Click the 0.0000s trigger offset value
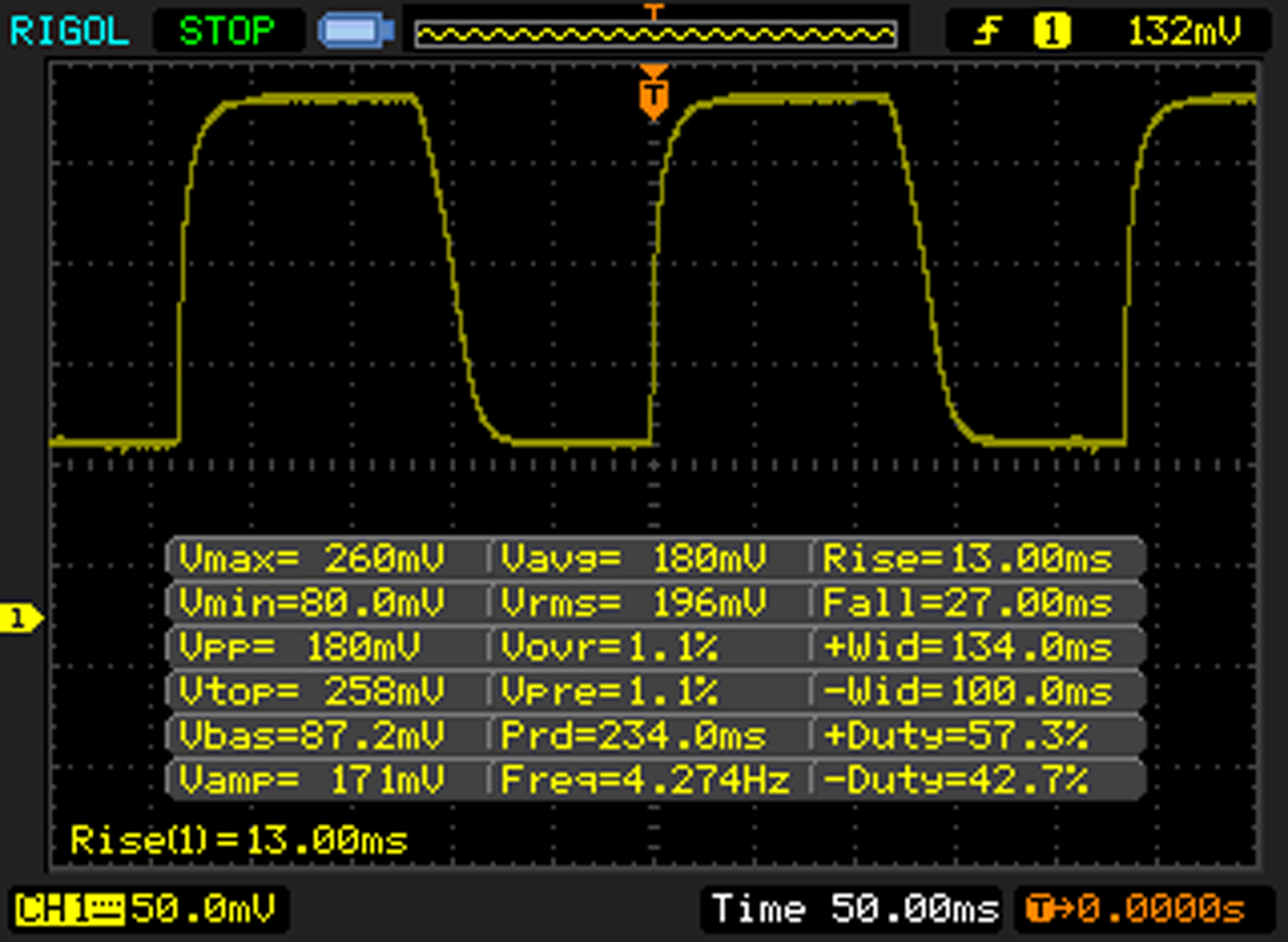The image size is (1288, 942). point(1161,910)
